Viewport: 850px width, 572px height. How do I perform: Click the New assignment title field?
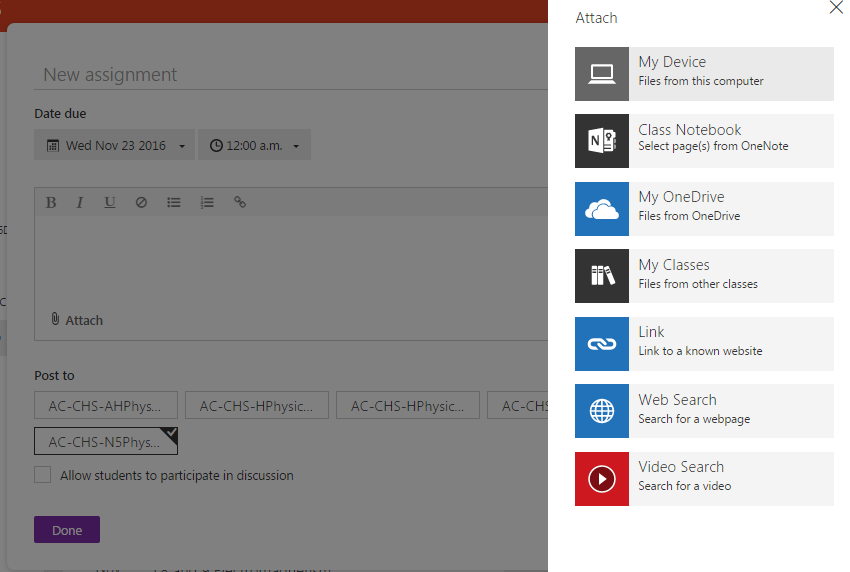coord(291,74)
